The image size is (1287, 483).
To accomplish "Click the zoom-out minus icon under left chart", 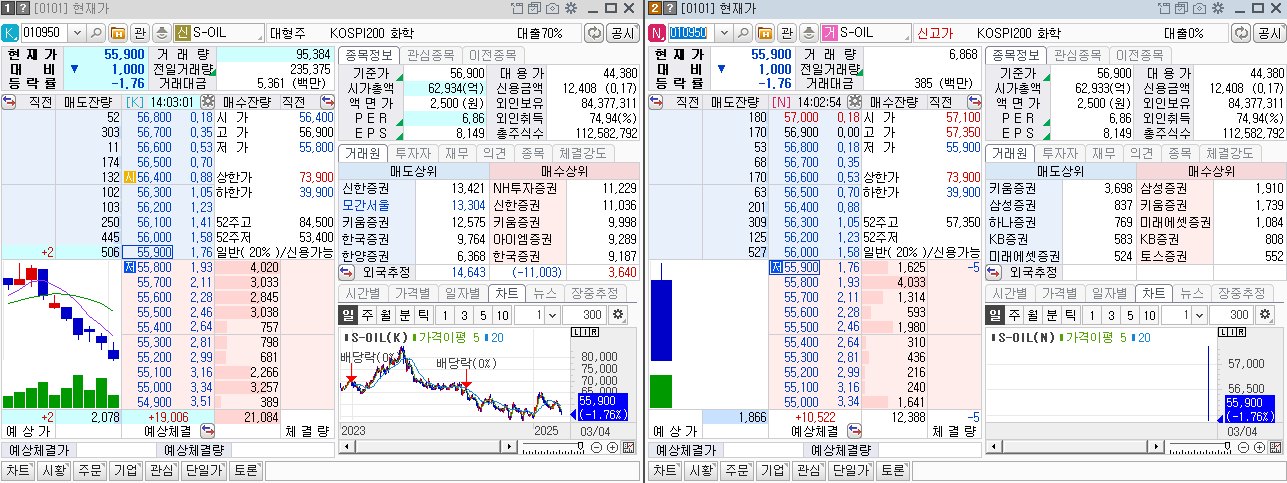I will click(x=598, y=447).
